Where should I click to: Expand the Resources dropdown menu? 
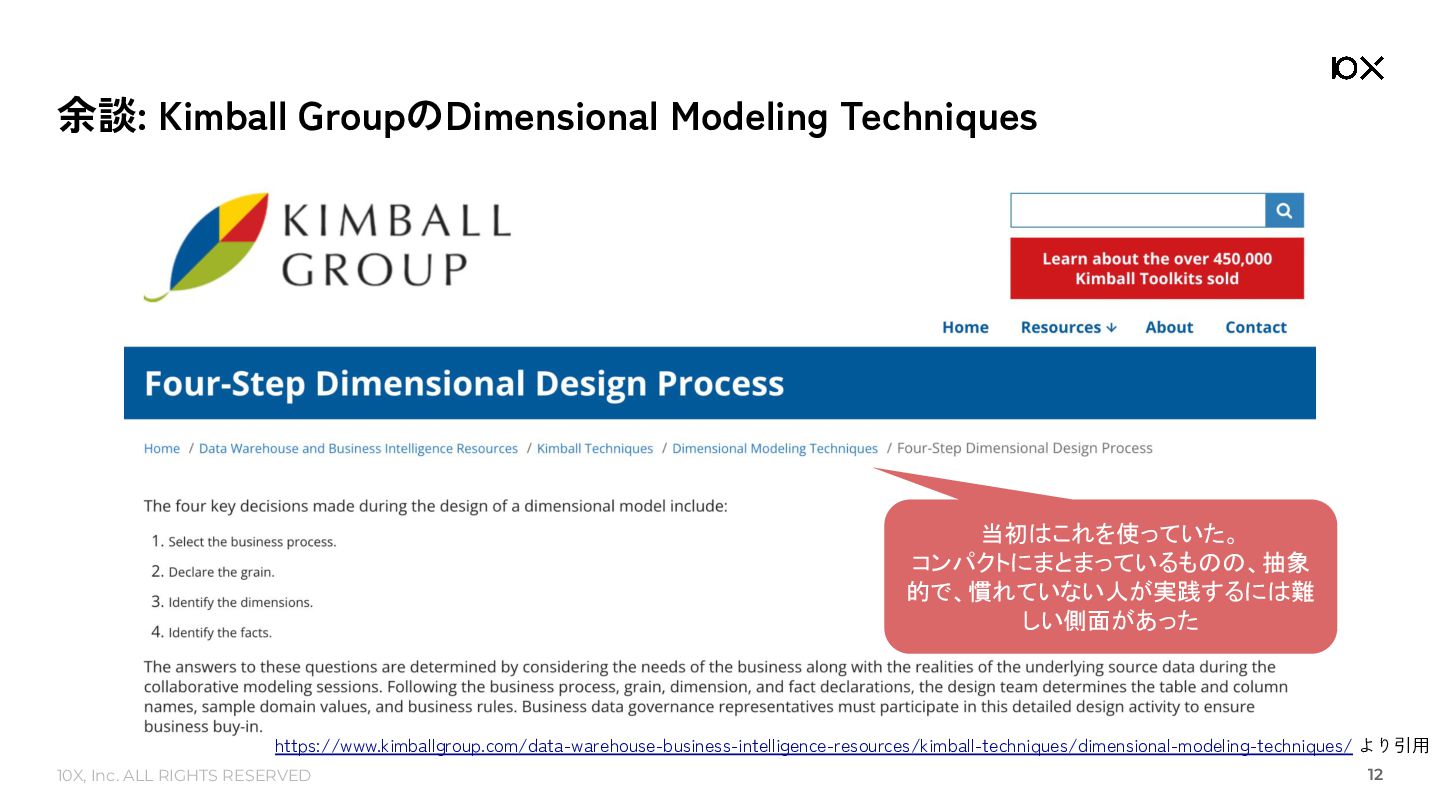point(1068,327)
